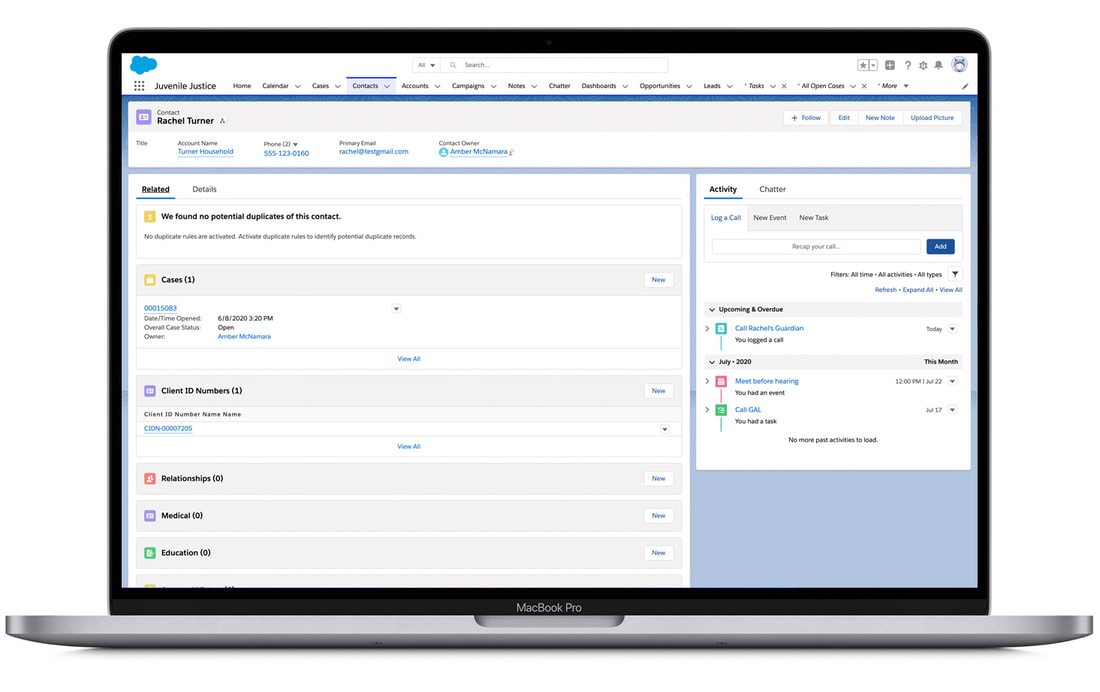Click the task icon for Call GAL
This screenshot has height=692, width=1100.
click(x=720, y=410)
